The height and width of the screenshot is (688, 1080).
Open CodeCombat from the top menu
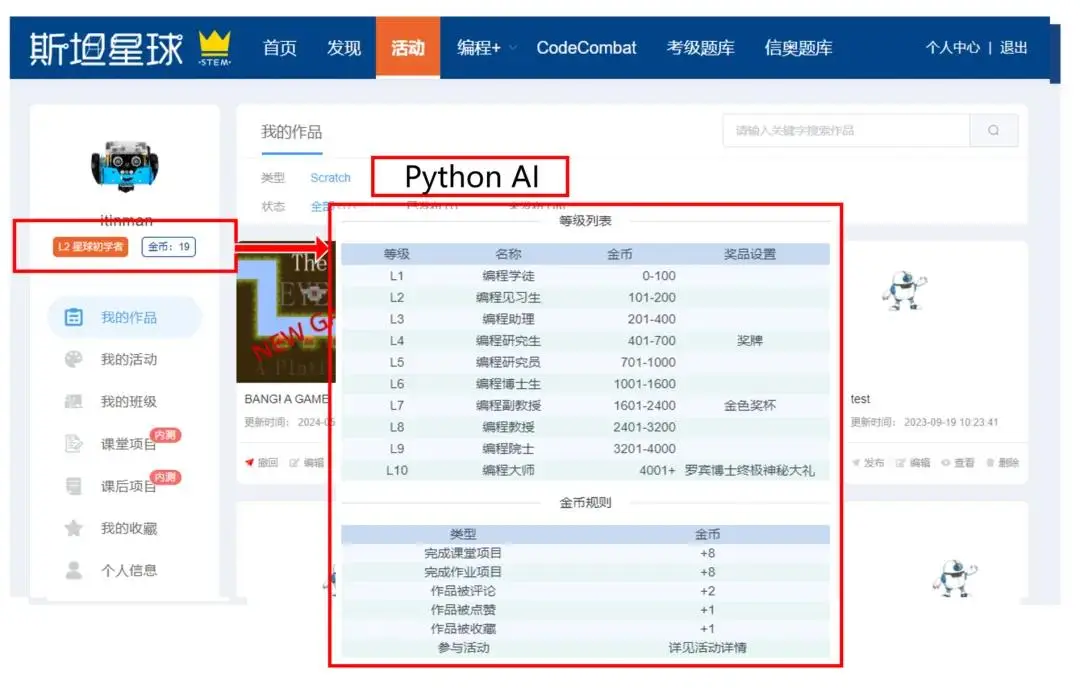(x=586, y=47)
